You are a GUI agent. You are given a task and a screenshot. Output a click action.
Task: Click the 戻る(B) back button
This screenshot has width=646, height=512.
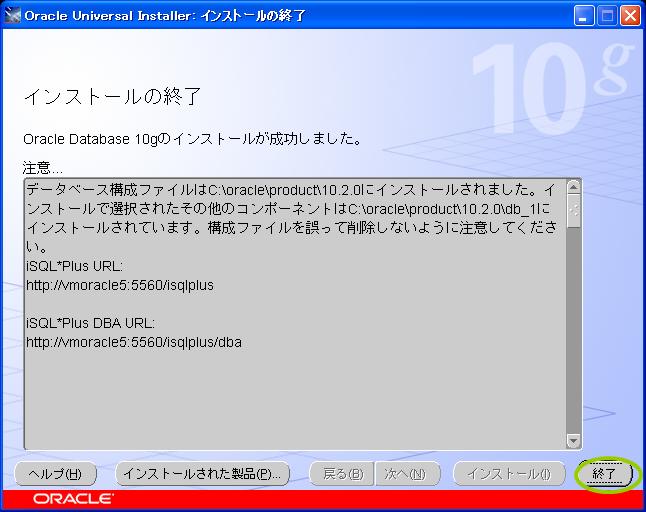click(x=342, y=474)
